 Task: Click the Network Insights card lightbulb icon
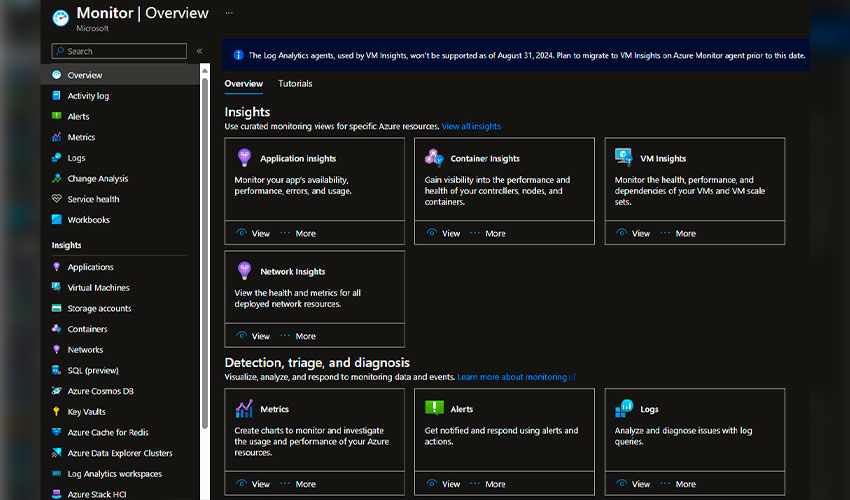[244, 270]
